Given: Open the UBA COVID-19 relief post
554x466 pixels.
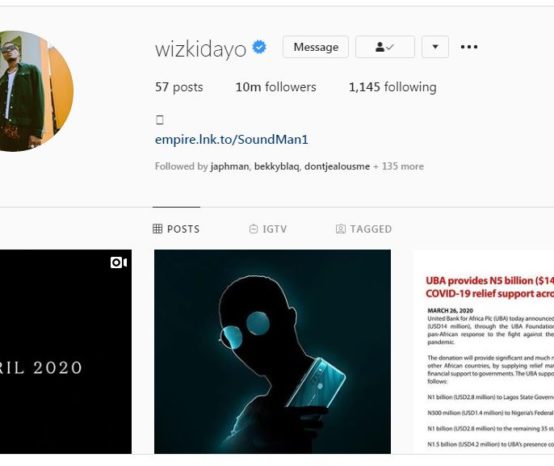Looking at the screenshot, I should point(483,352).
